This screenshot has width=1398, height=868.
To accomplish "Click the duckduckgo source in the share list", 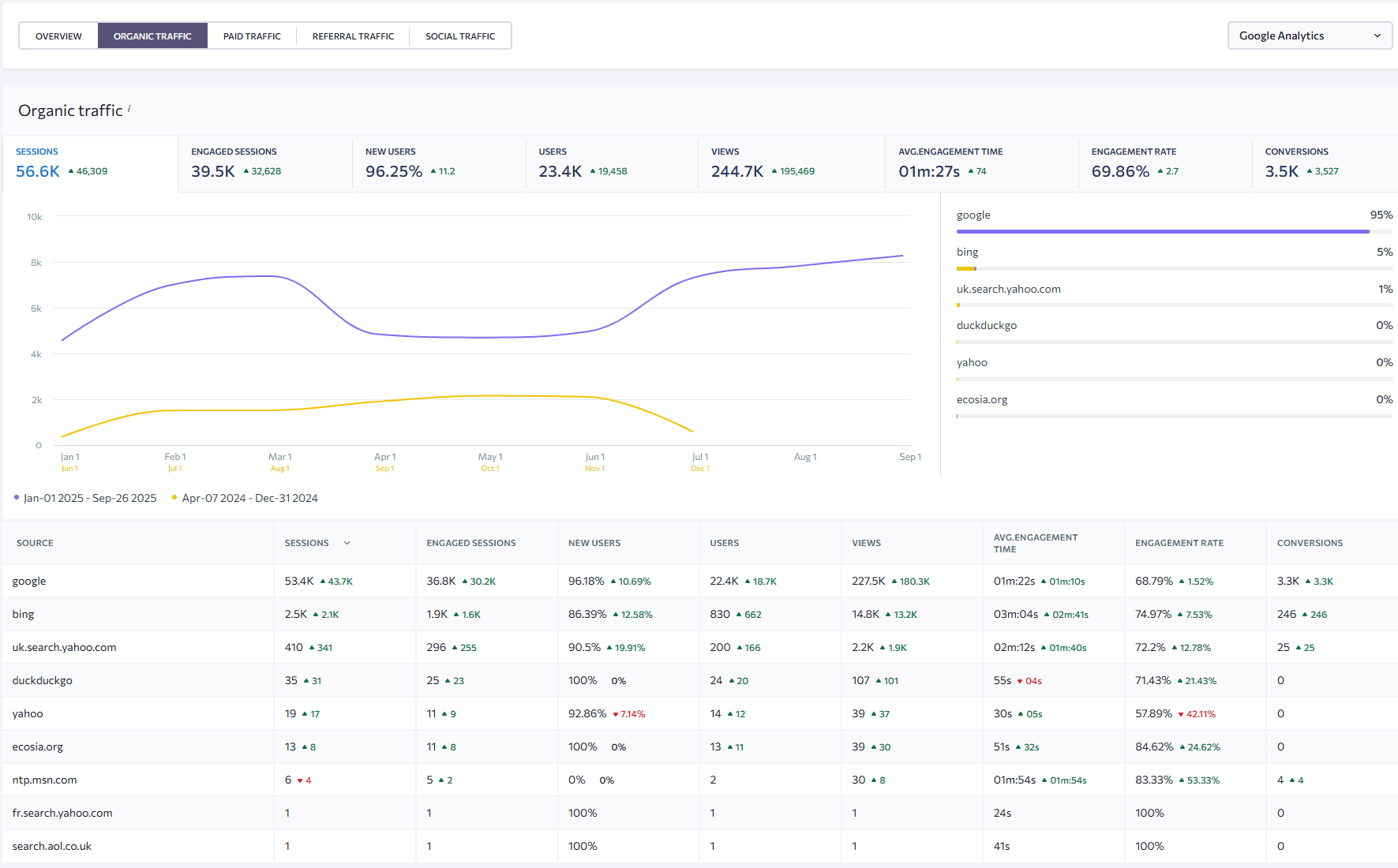I will pyautogui.click(x=987, y=325).
